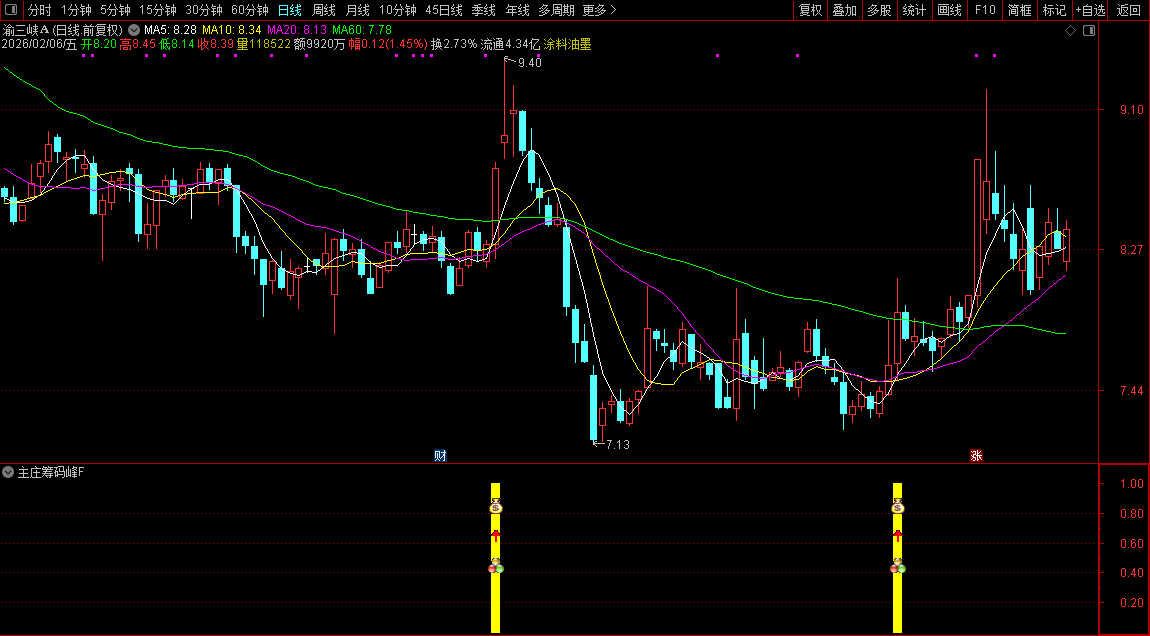Activate the 画线 drawing tools
This screenshot has width=1150, height=636.
coord(949,10)
